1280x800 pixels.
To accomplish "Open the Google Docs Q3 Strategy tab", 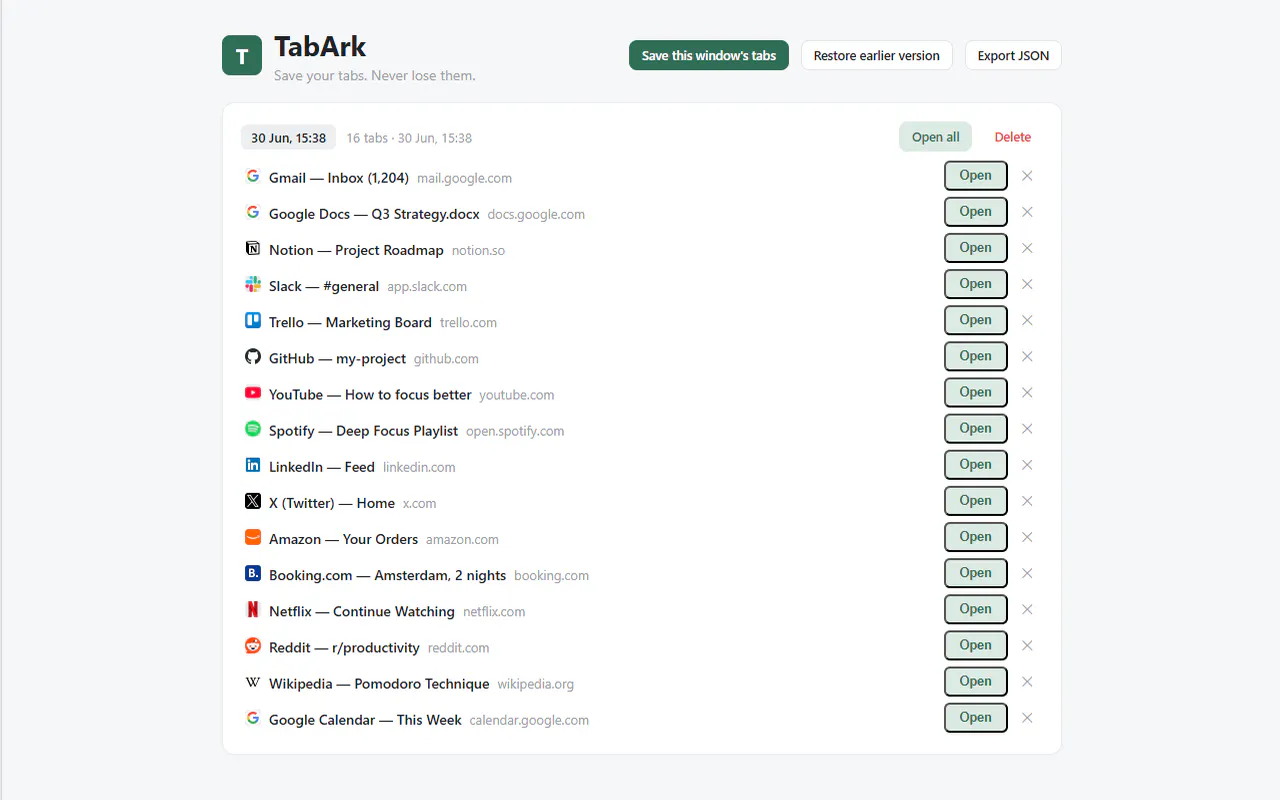I will pos(976,212).
